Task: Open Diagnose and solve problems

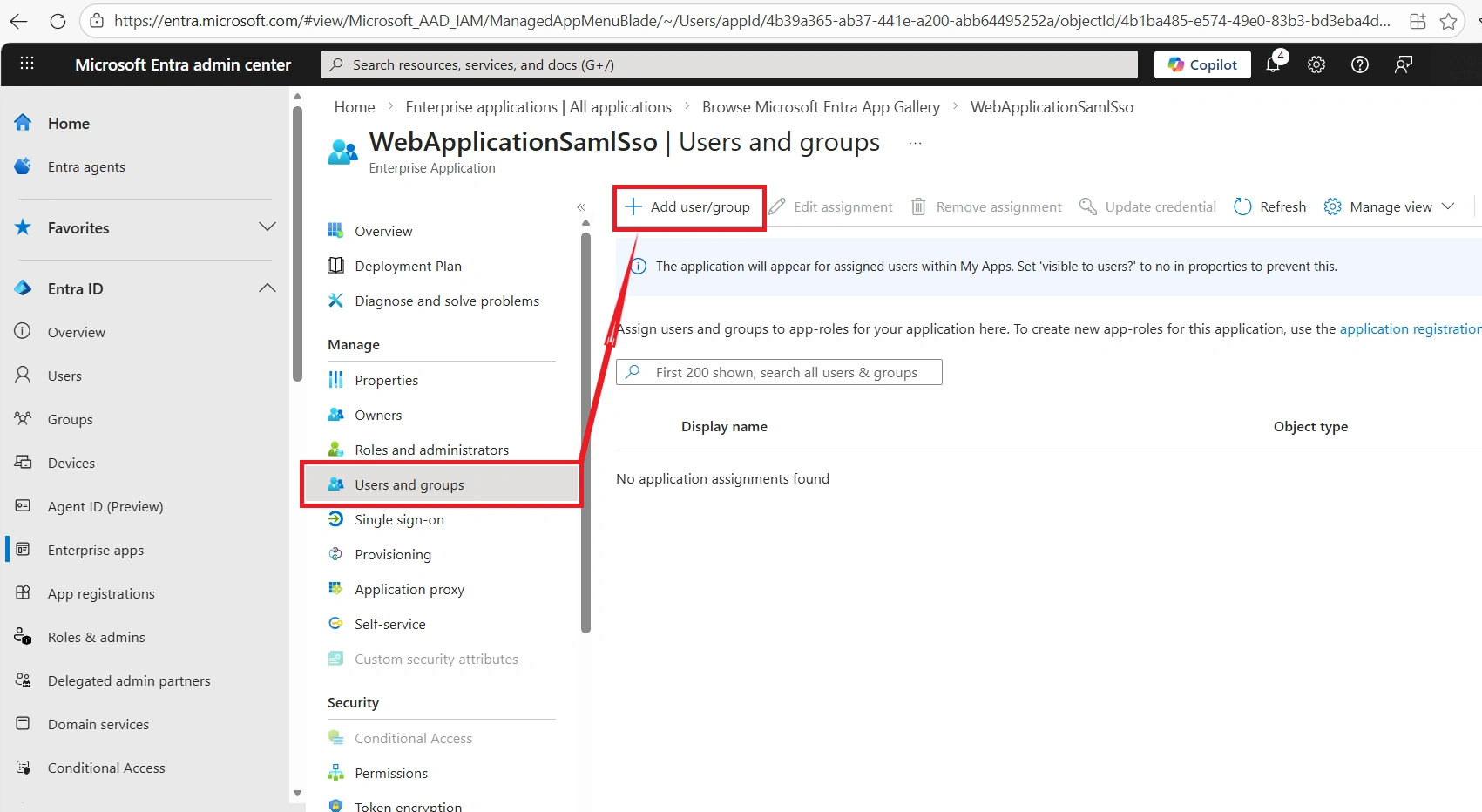Action: [447, 301]
